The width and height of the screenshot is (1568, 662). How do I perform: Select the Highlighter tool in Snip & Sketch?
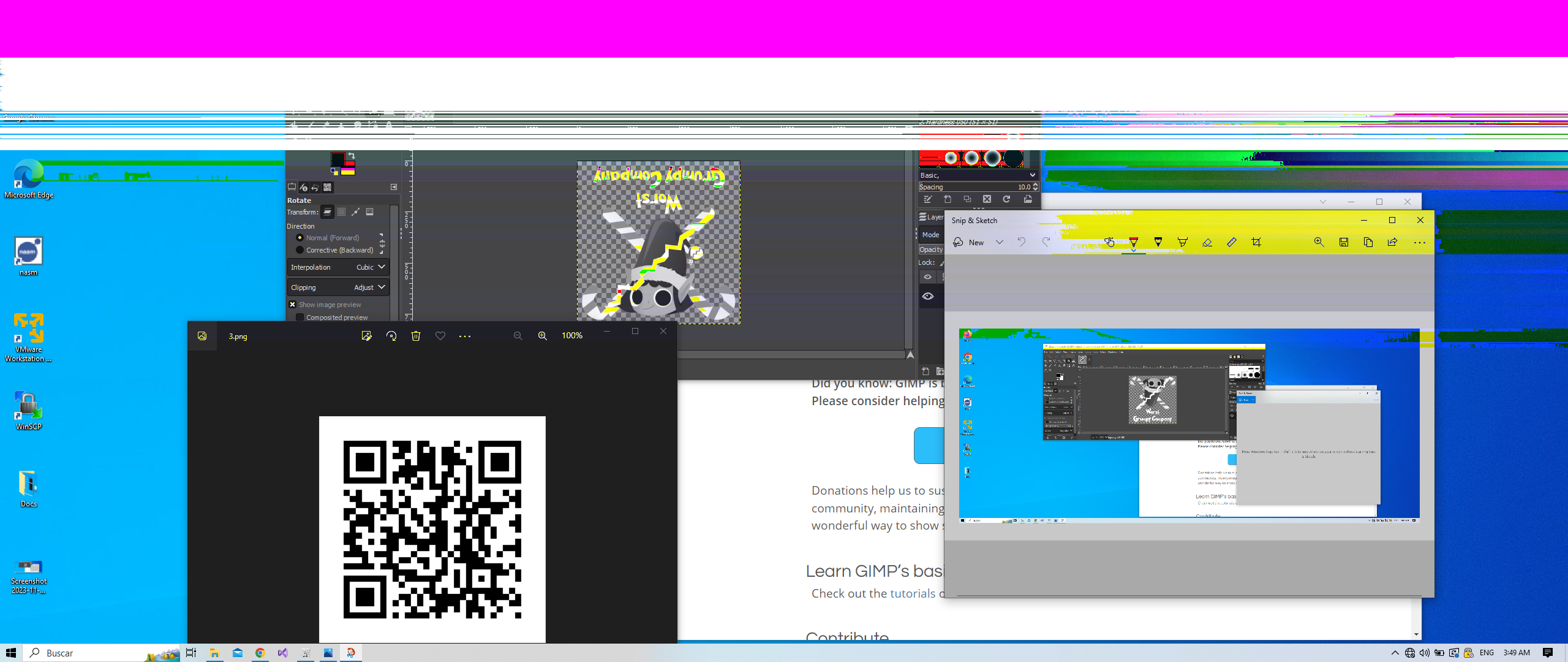pyautogui.click(x=1182, y=243)
